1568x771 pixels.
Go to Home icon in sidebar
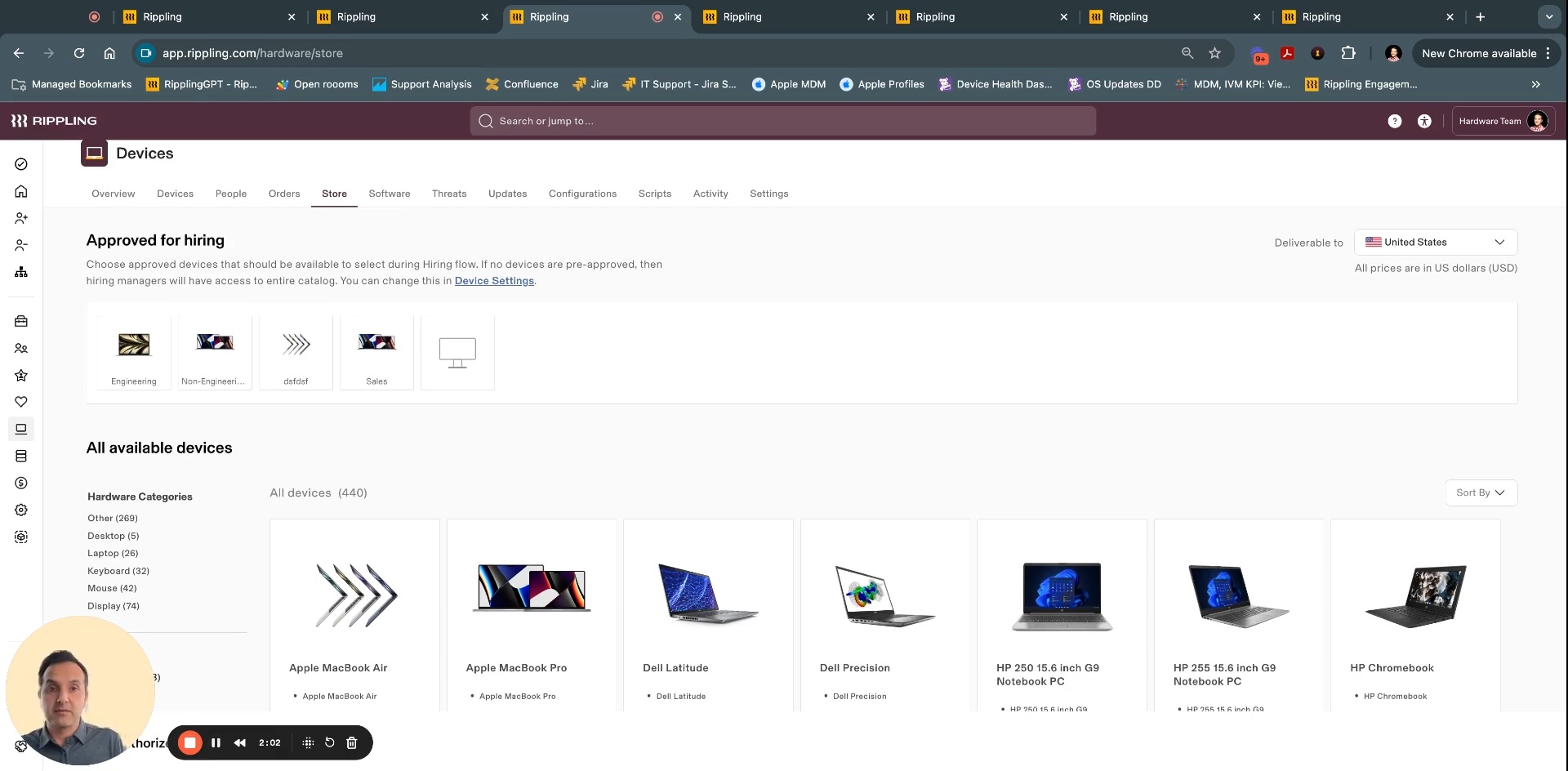pyautogui.click(x=21, y=191)
